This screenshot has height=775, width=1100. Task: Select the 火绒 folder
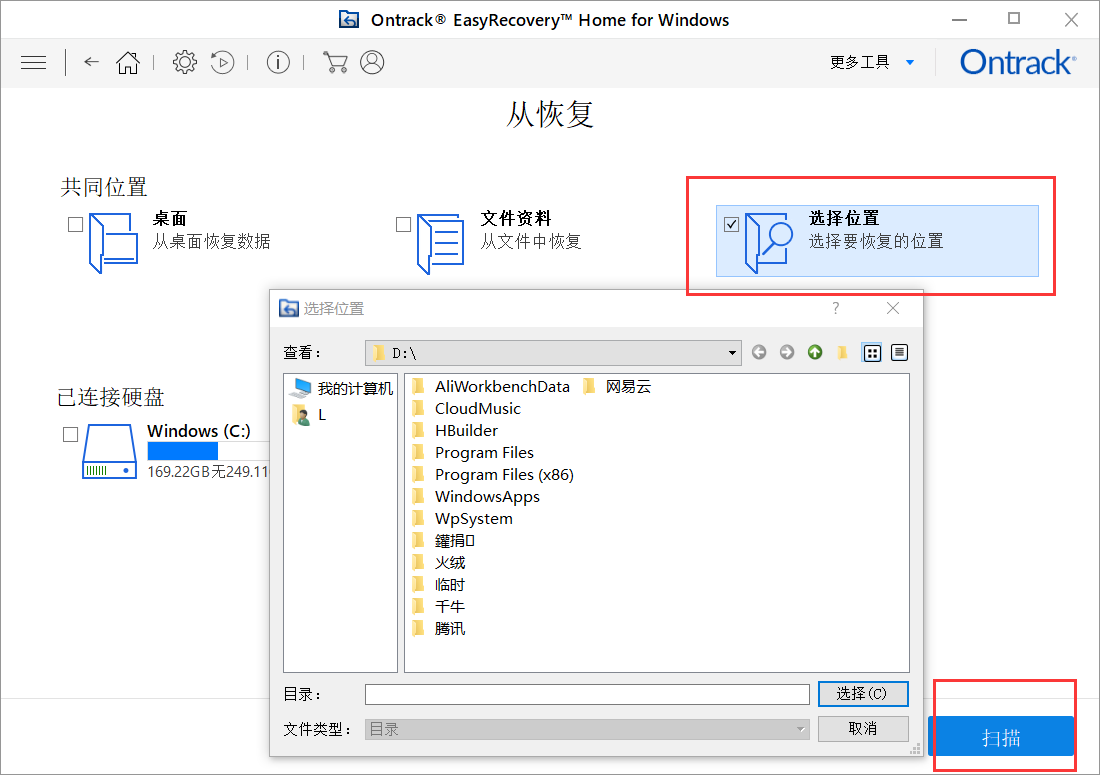pyautogui.click(x=439, y=562)
